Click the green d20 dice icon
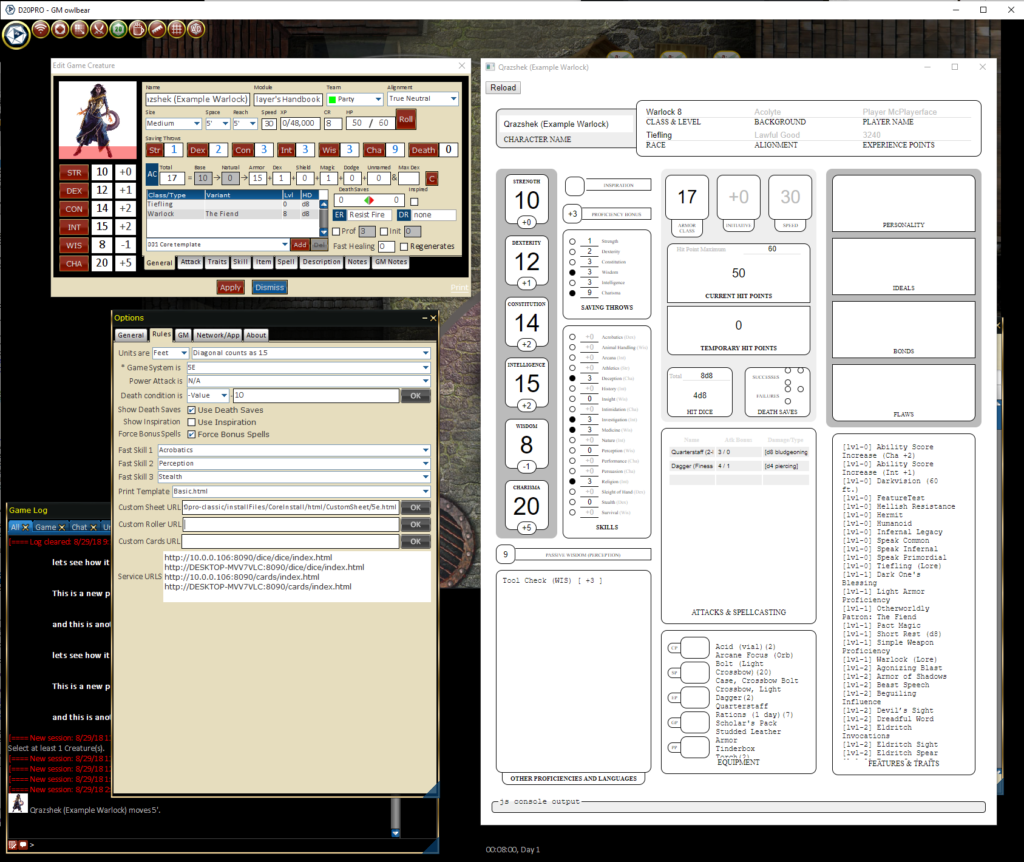Viewport: 1024px width, 862px height. 118,29
